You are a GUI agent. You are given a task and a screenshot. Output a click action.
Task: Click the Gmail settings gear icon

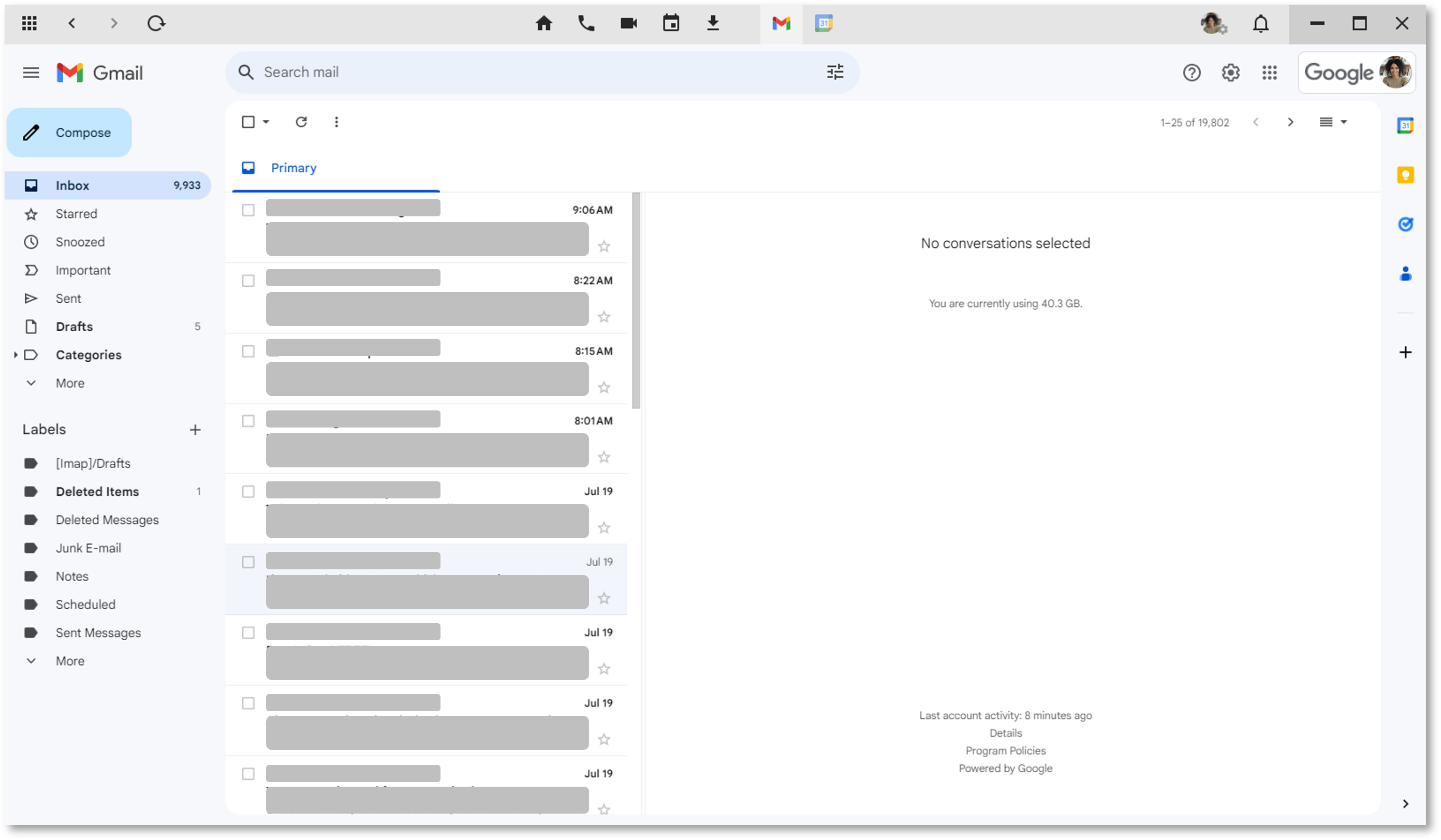(x=1230, y=72)
